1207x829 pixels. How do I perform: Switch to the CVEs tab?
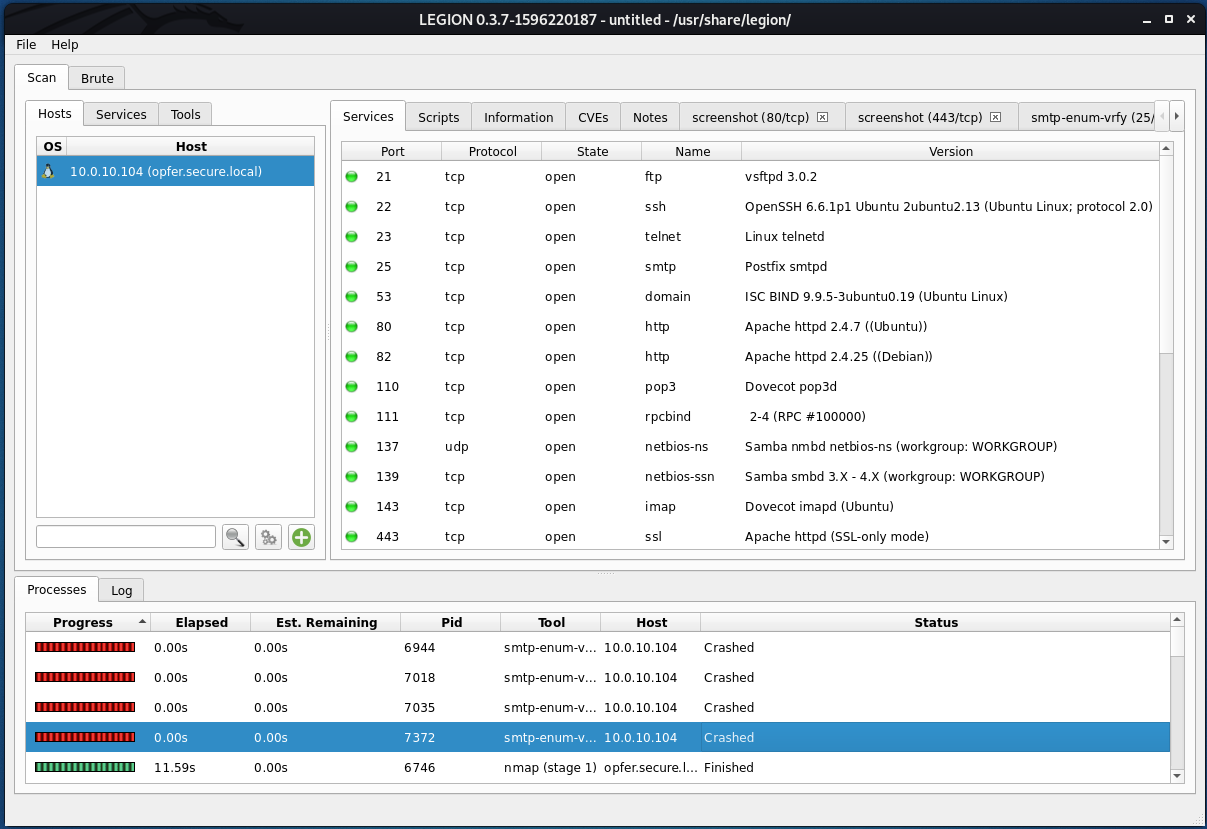pos(593,117)
